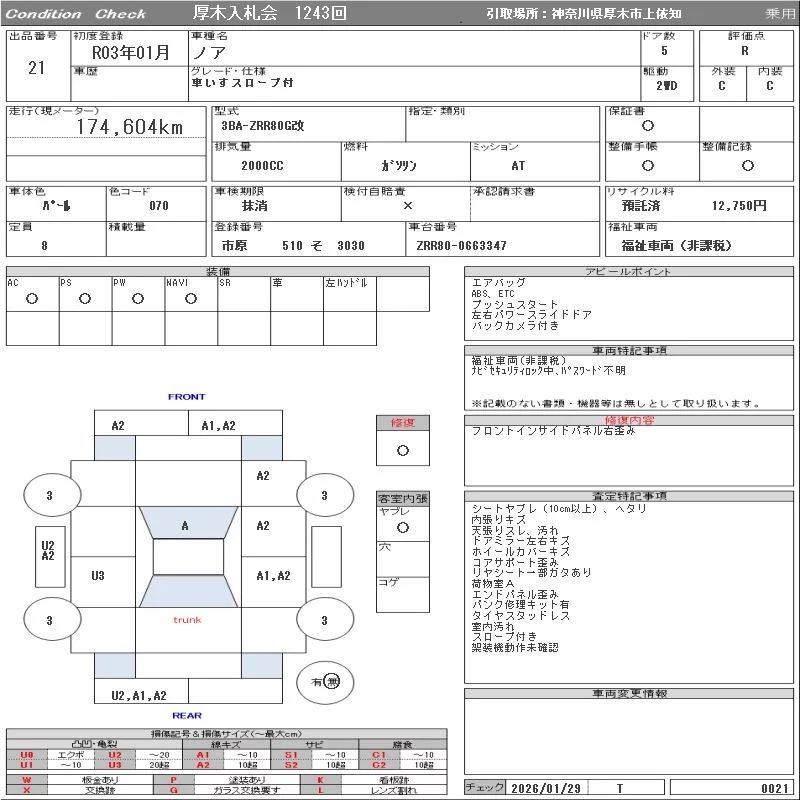Select the line エンドパネル歪み
The image size is (800, 800).
(515, 594)
